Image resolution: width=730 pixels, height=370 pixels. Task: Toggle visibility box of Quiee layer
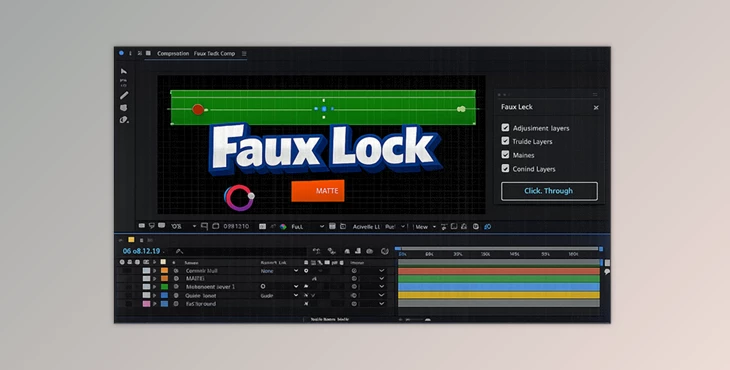146,295
